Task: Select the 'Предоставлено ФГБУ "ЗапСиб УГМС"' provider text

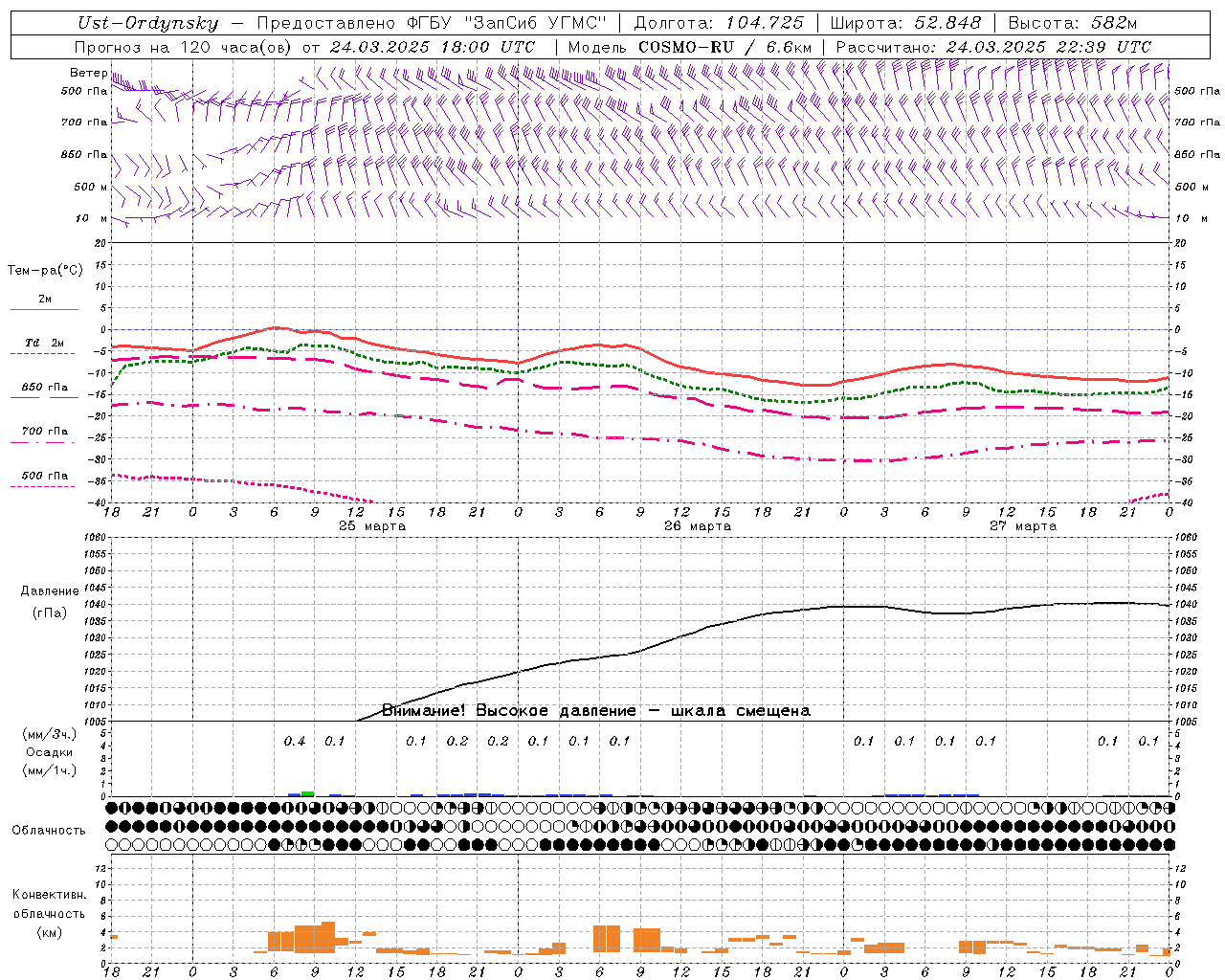Action: point(431,23)
